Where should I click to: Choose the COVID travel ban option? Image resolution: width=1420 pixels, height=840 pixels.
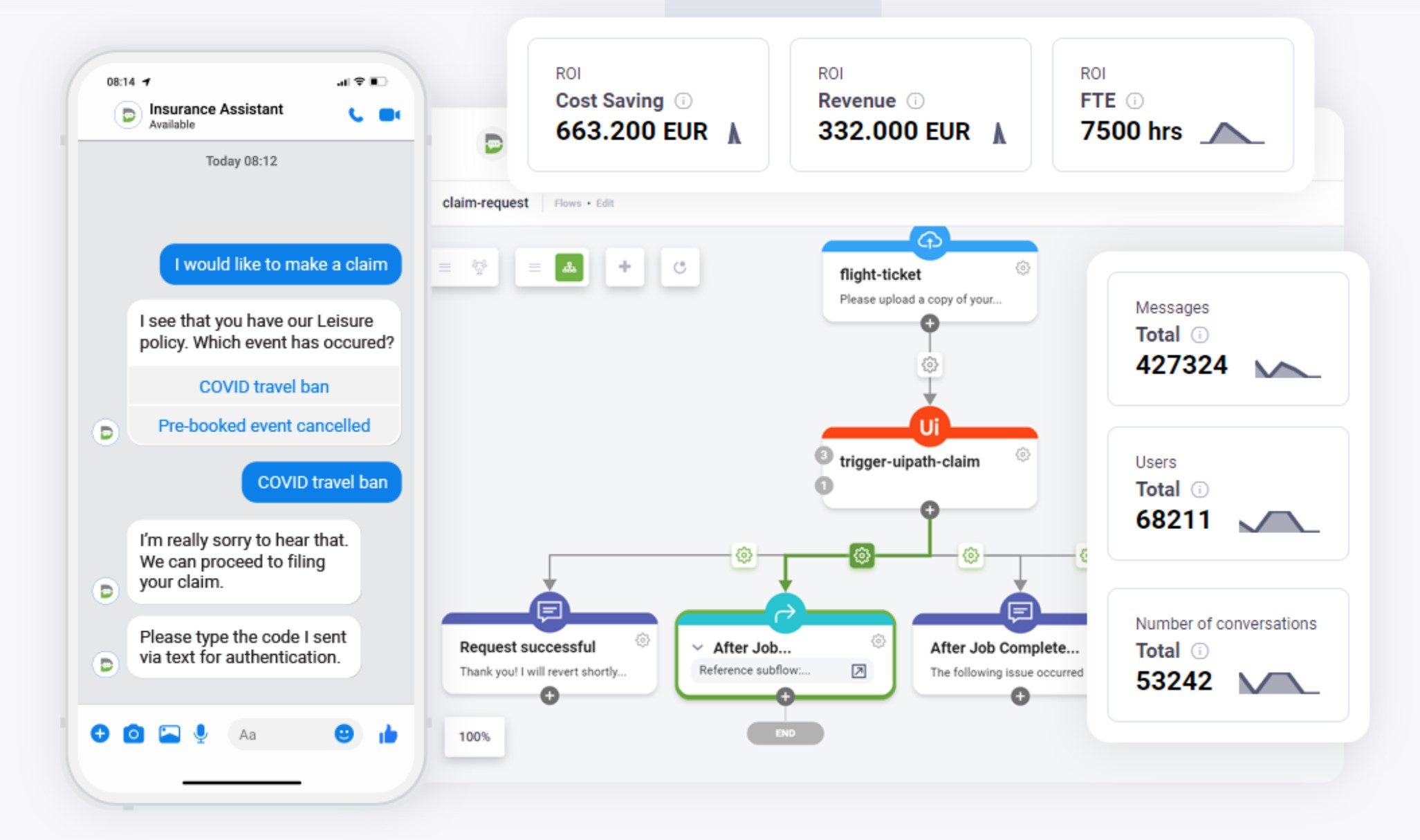point(264,386)
